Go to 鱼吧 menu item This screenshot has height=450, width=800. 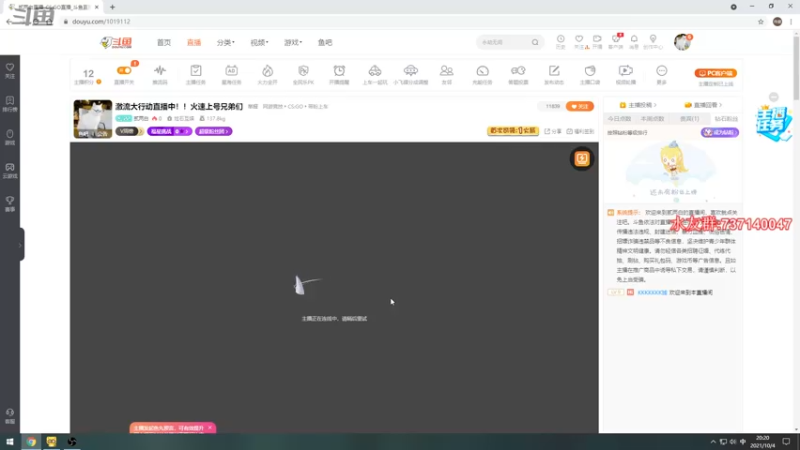[325, 42]
